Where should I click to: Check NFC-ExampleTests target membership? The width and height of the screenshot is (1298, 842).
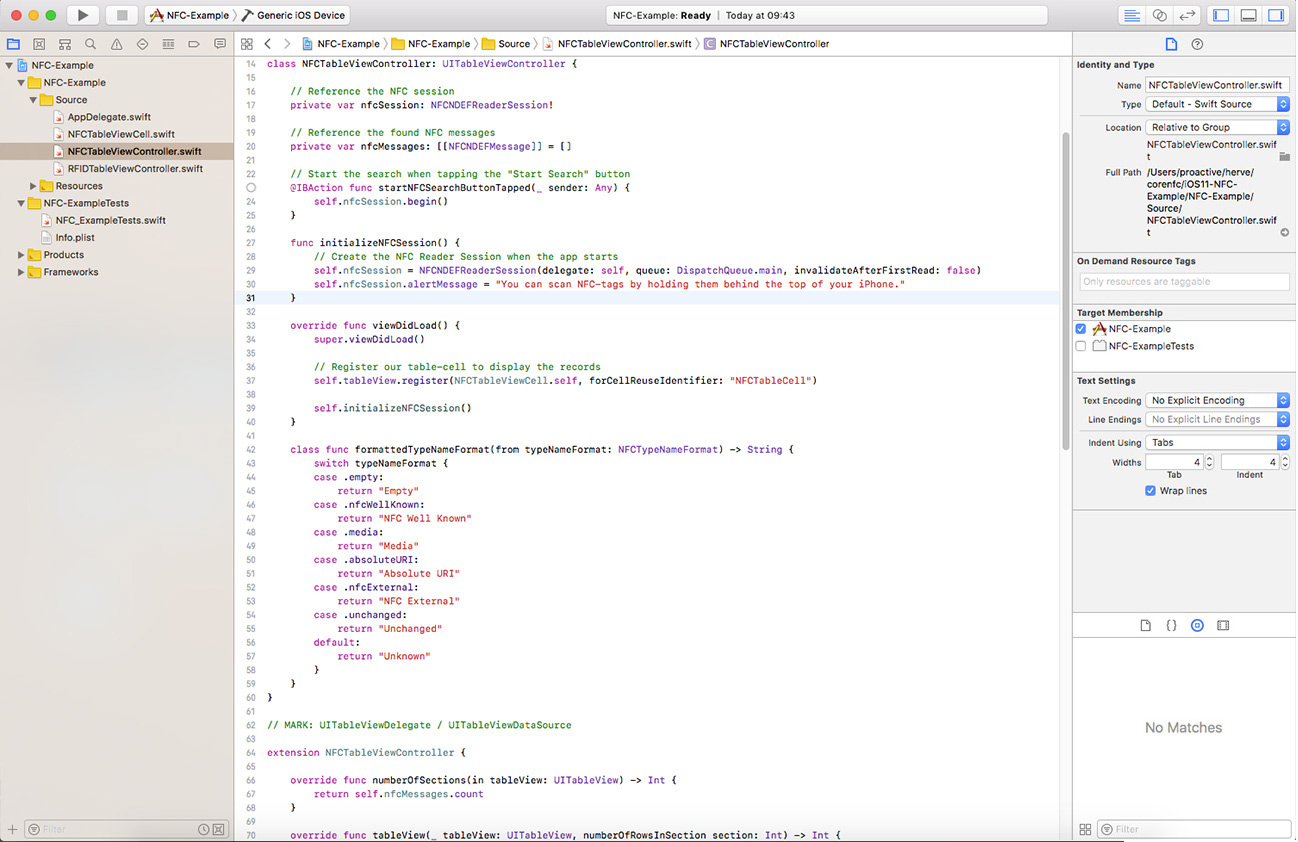click(x=1081, y=346)
